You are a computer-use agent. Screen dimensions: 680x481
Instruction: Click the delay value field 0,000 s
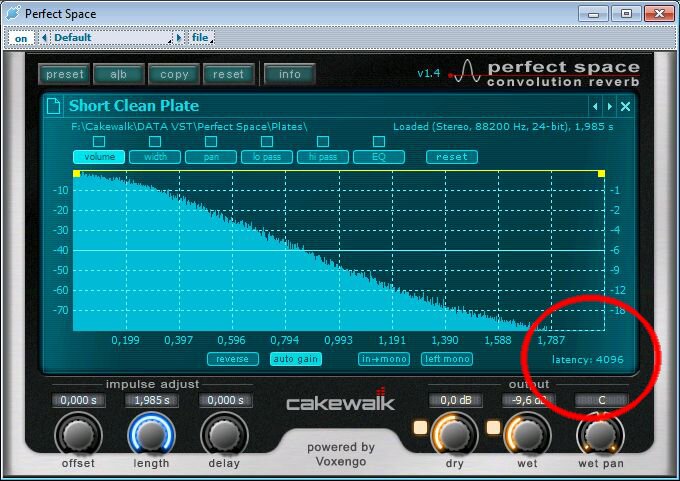(x=225, y=400)
